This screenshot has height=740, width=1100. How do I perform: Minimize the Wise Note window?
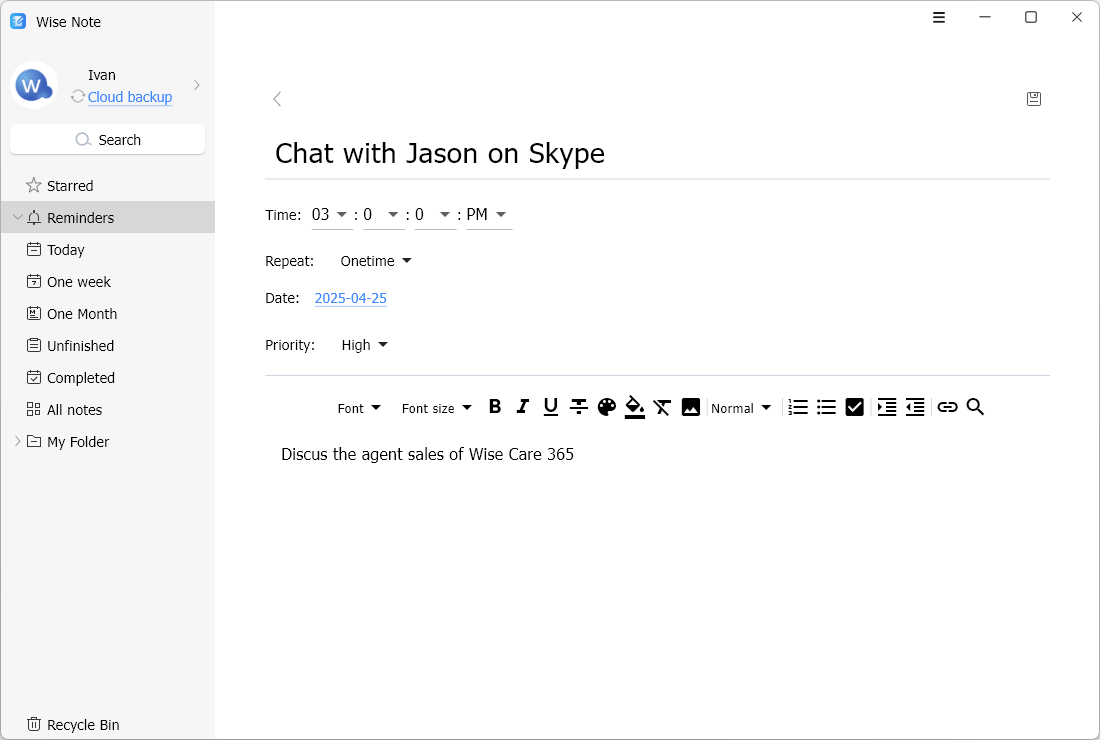[985, 17]
